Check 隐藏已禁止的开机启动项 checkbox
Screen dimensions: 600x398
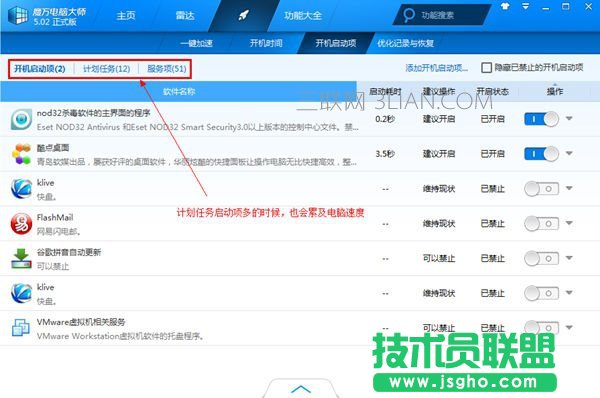pos(486,68)
